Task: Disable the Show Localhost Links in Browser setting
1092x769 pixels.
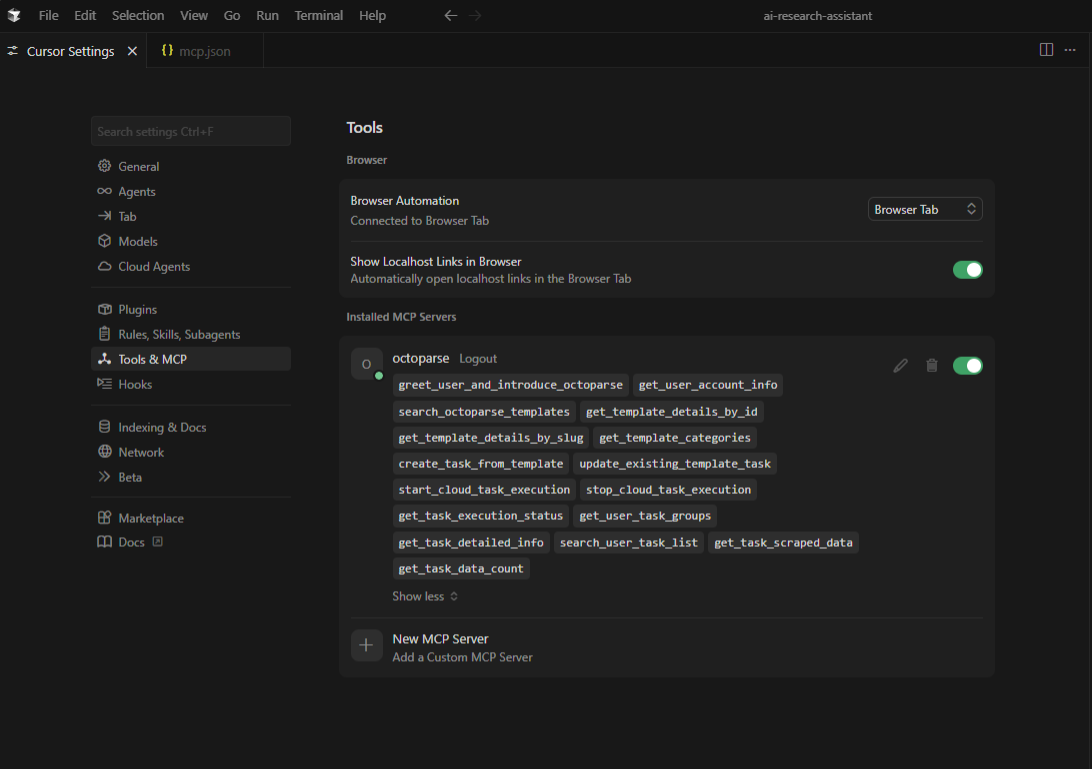Action: pos(967,269)
